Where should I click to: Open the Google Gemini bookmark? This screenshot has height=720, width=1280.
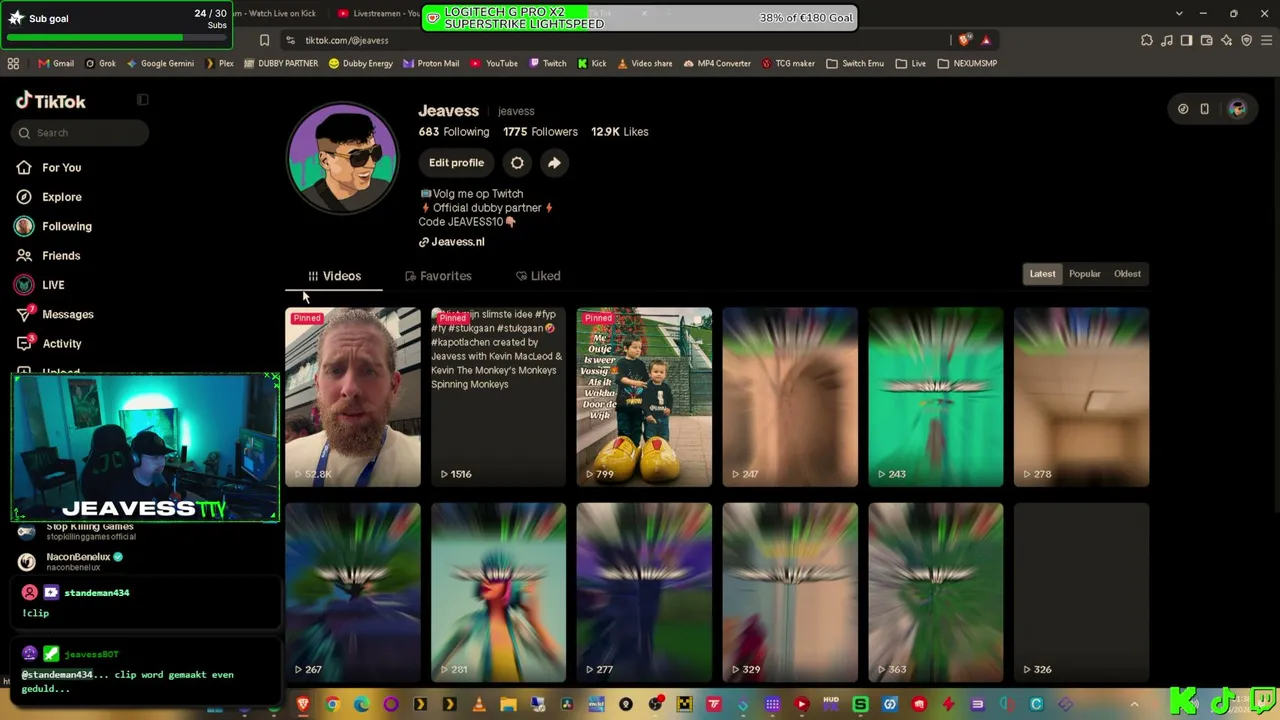(159, 63)
